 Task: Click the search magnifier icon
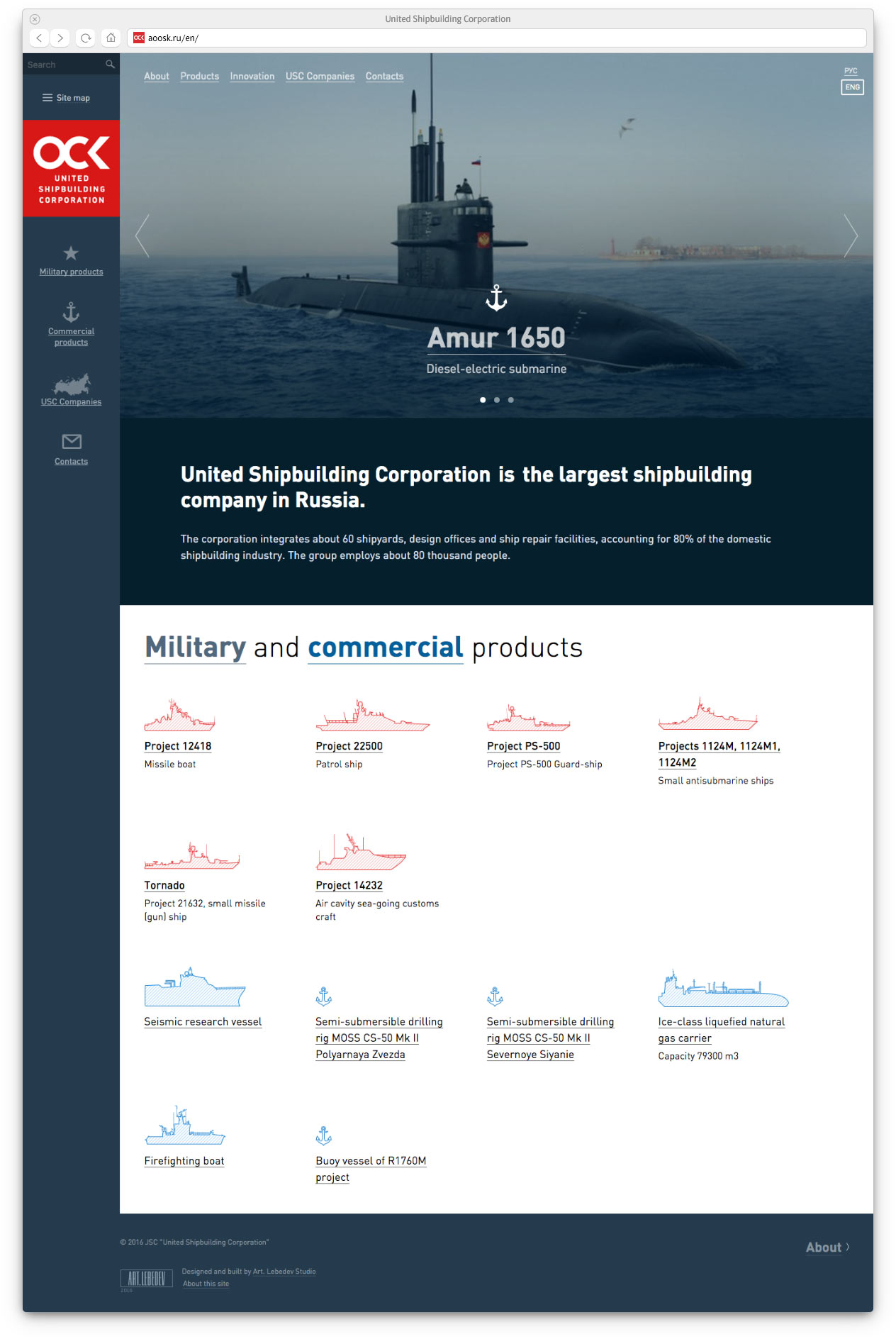110,65
